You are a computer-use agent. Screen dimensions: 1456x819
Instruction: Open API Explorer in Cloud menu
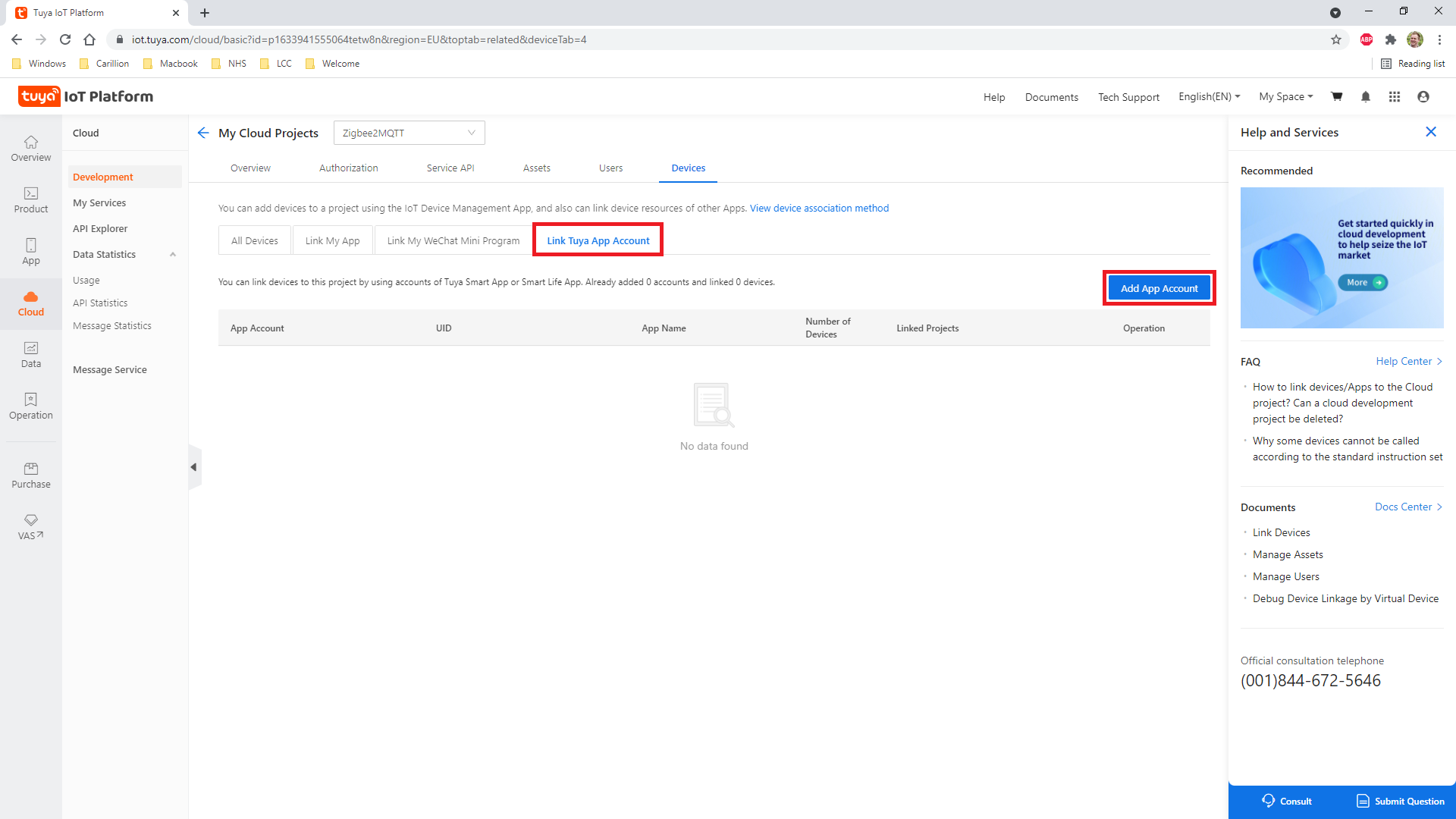pos(100,228)
